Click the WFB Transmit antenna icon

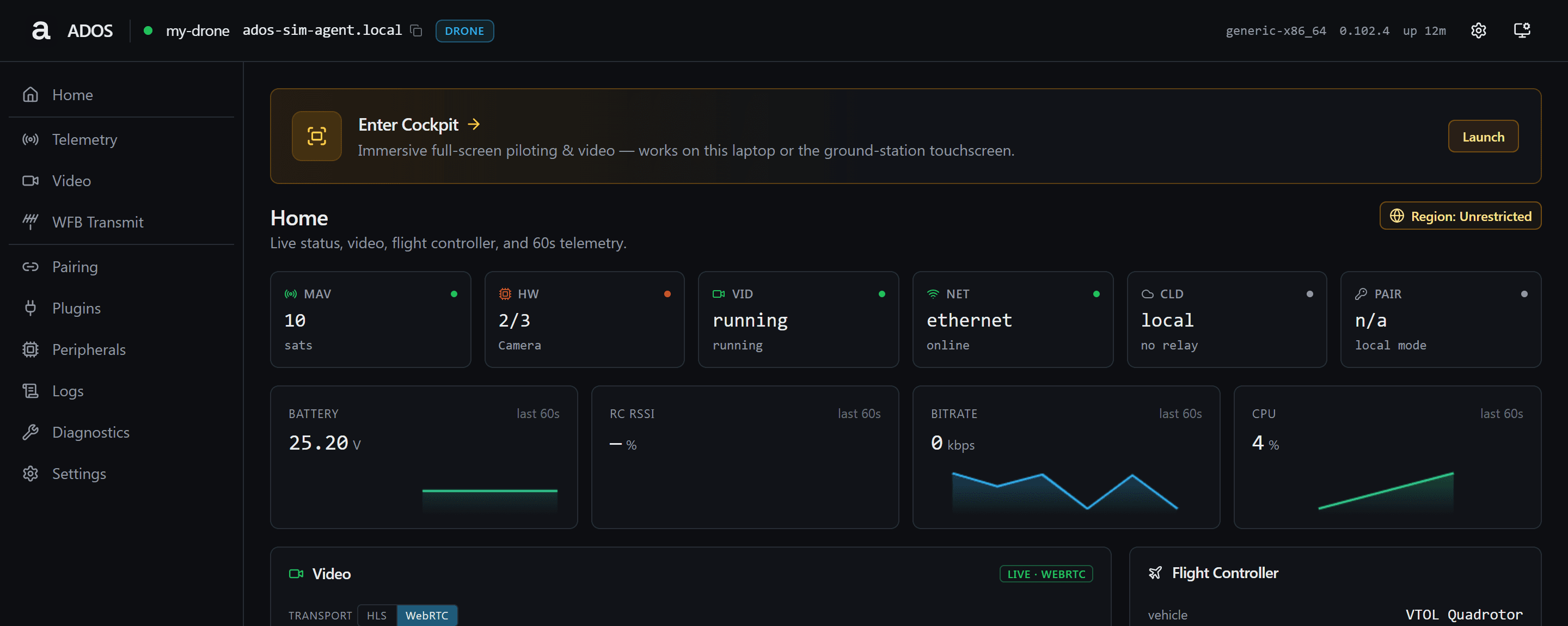(x=30, y=222)
